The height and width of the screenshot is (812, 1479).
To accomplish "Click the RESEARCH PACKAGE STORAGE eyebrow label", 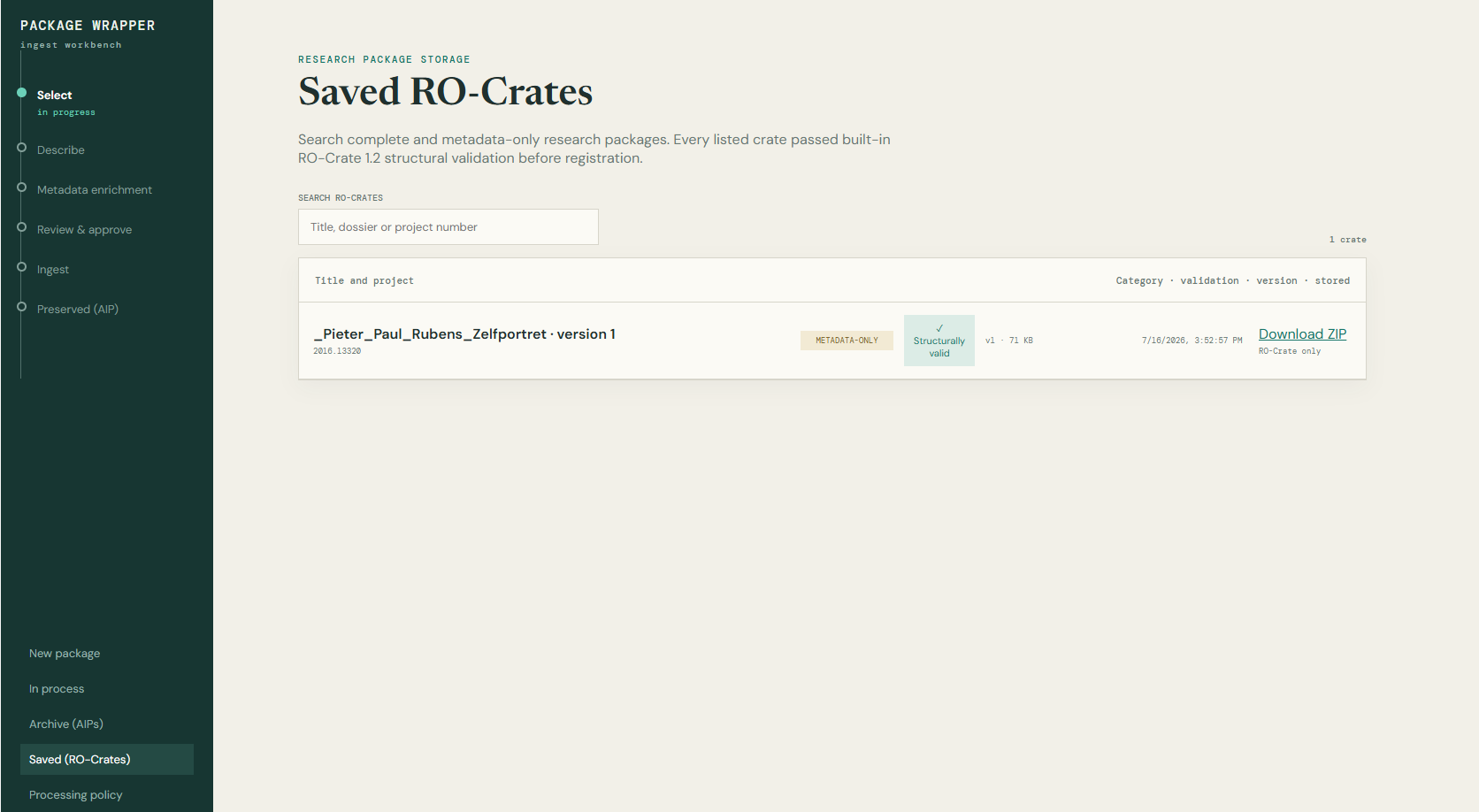I will coord(384,60).
